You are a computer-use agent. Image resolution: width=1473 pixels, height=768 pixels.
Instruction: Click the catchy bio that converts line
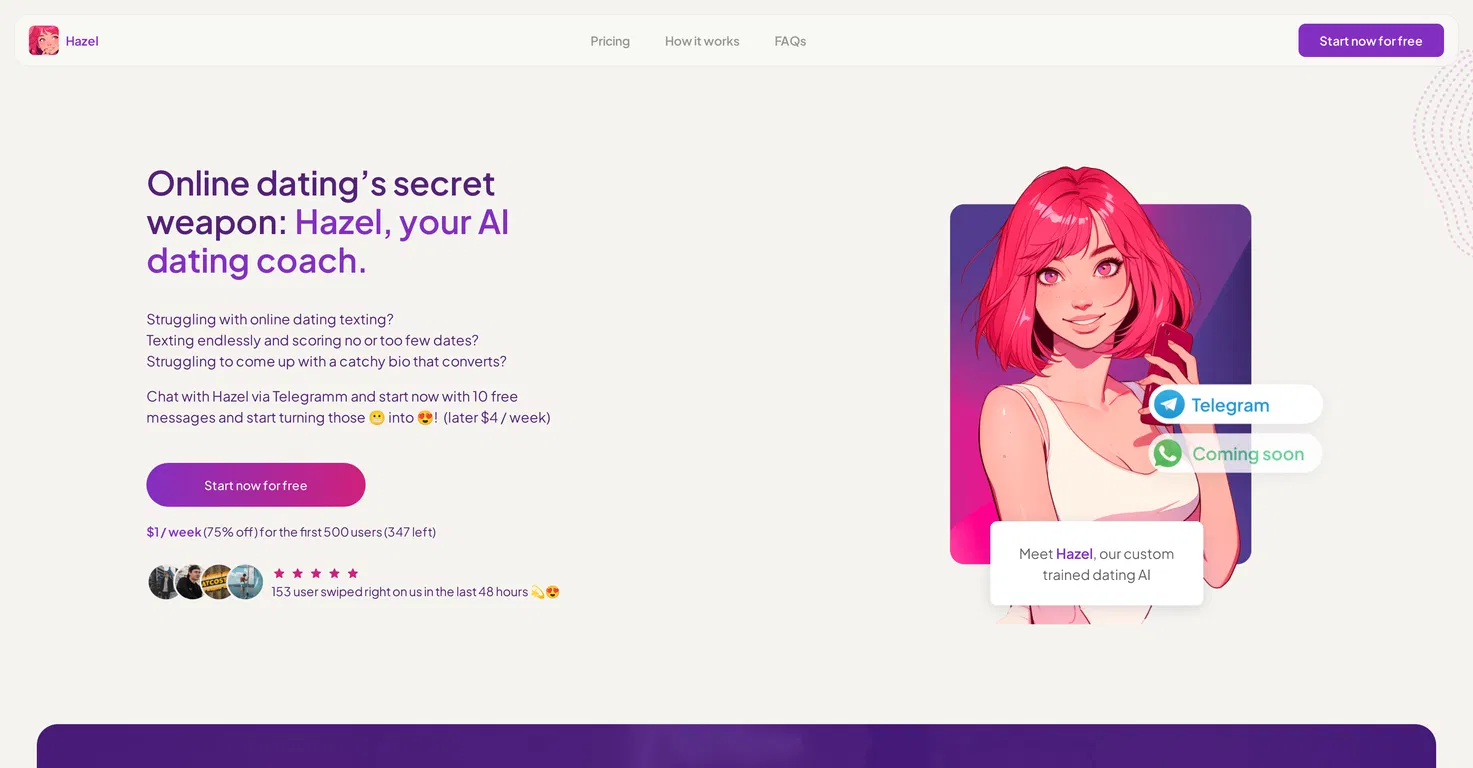point(327,361)
